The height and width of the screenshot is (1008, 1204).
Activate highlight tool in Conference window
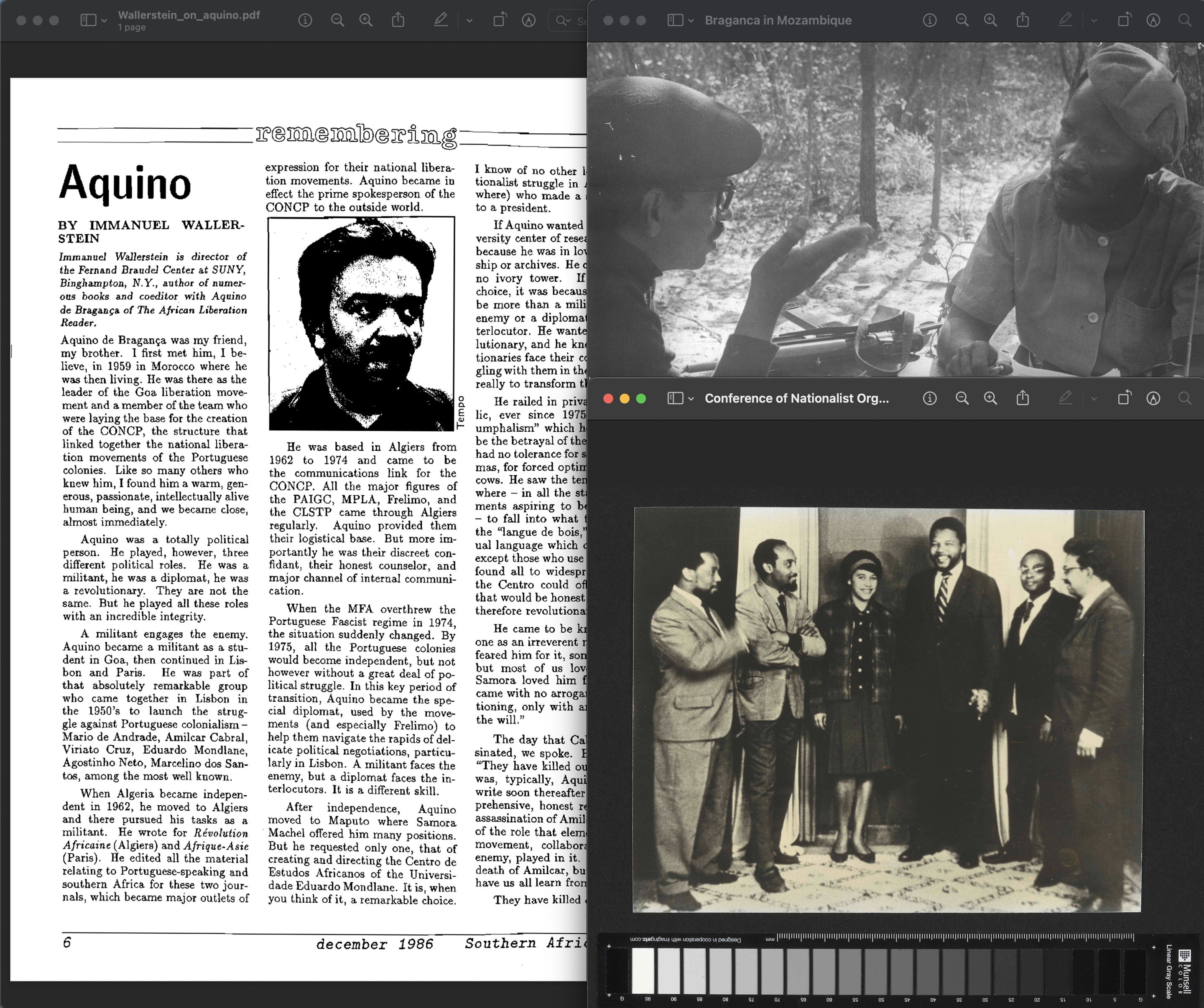[x=1065, y=398]
